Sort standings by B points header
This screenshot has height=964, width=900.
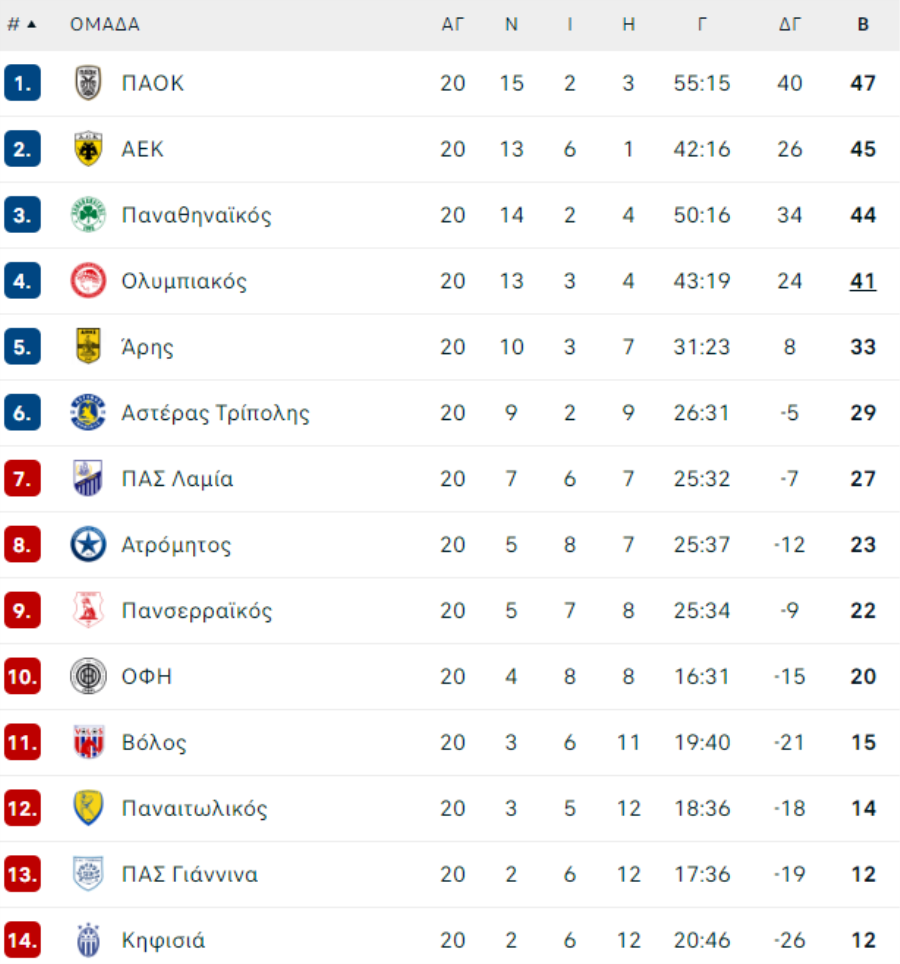click(x=863, y=25)
